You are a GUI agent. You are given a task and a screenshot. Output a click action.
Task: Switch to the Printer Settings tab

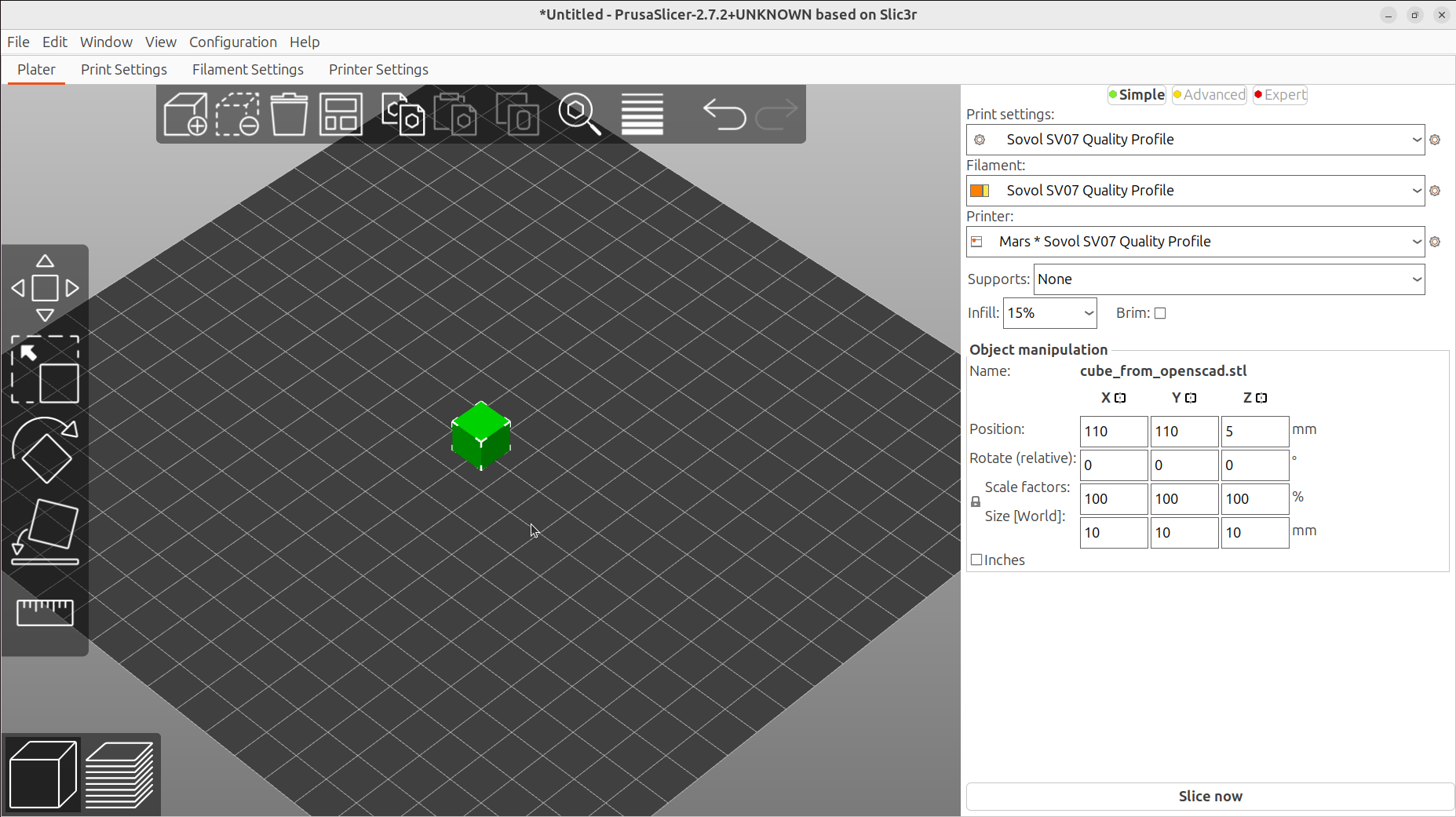[x=378, y=70]
